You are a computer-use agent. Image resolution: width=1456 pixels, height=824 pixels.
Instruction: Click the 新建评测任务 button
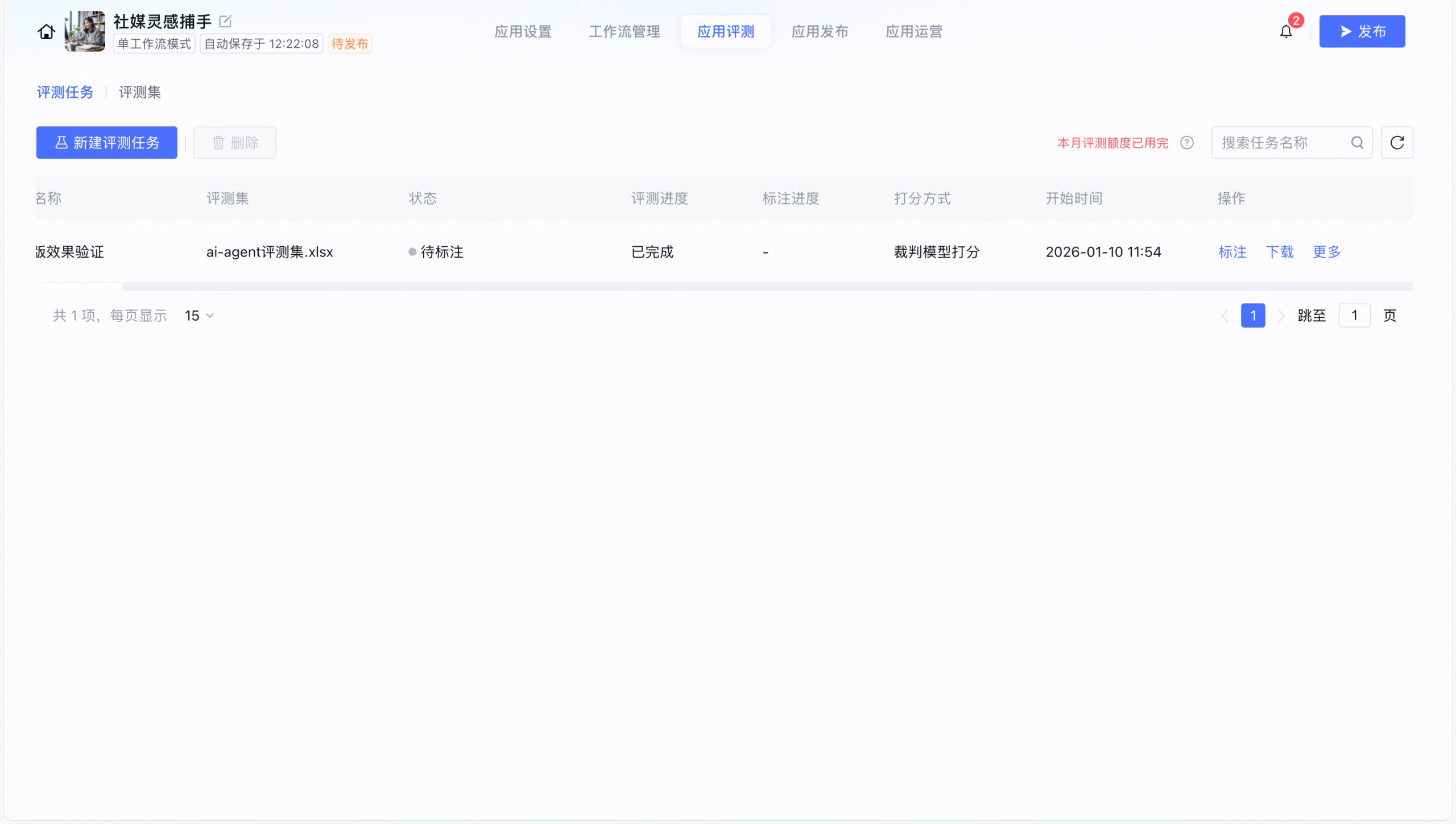tap(107, 143)
